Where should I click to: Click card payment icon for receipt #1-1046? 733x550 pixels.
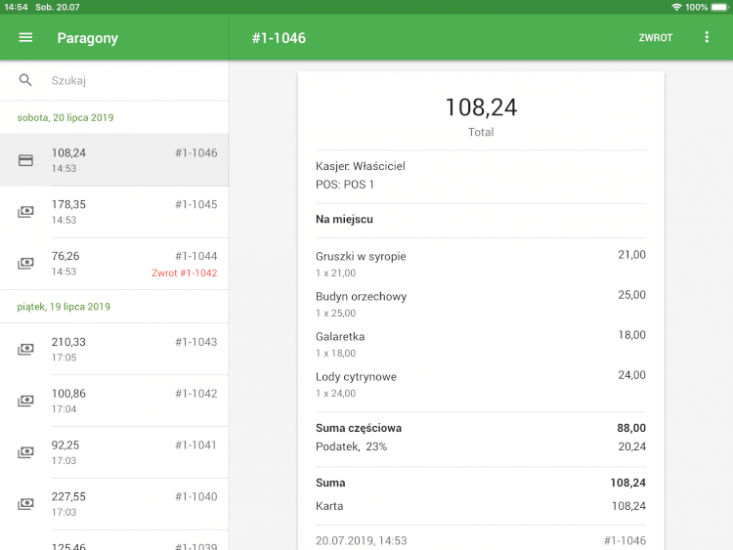point(26,160)
